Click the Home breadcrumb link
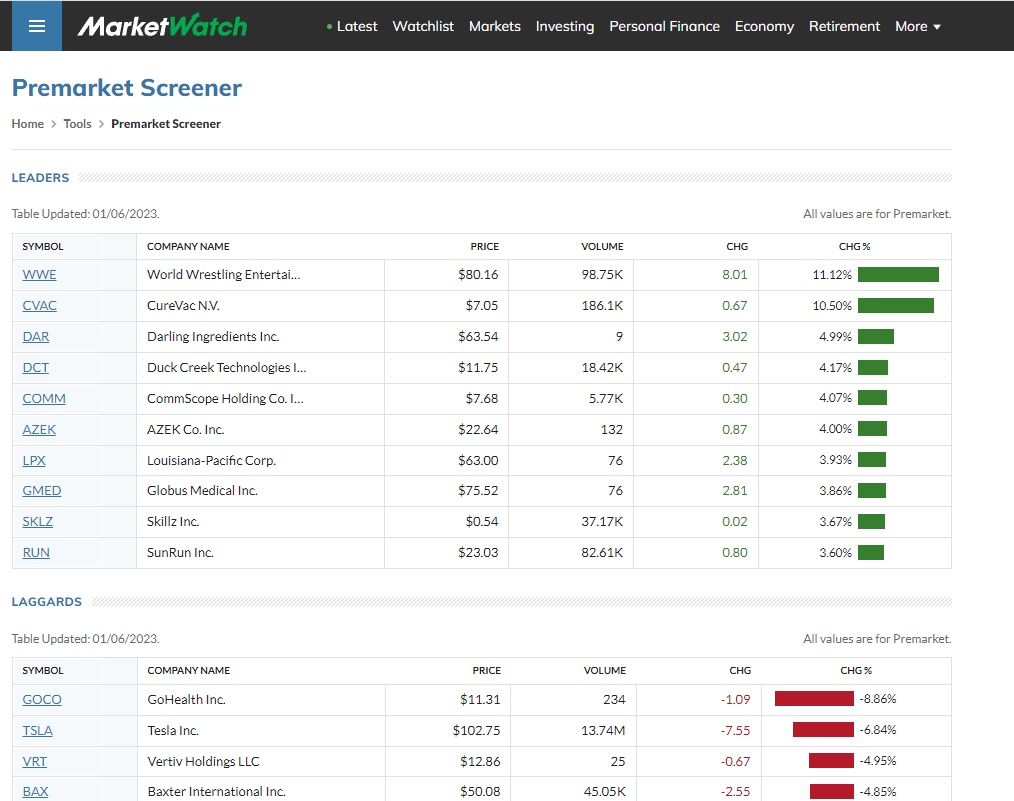Screen dimensions: 1014x801 point(28,123)
